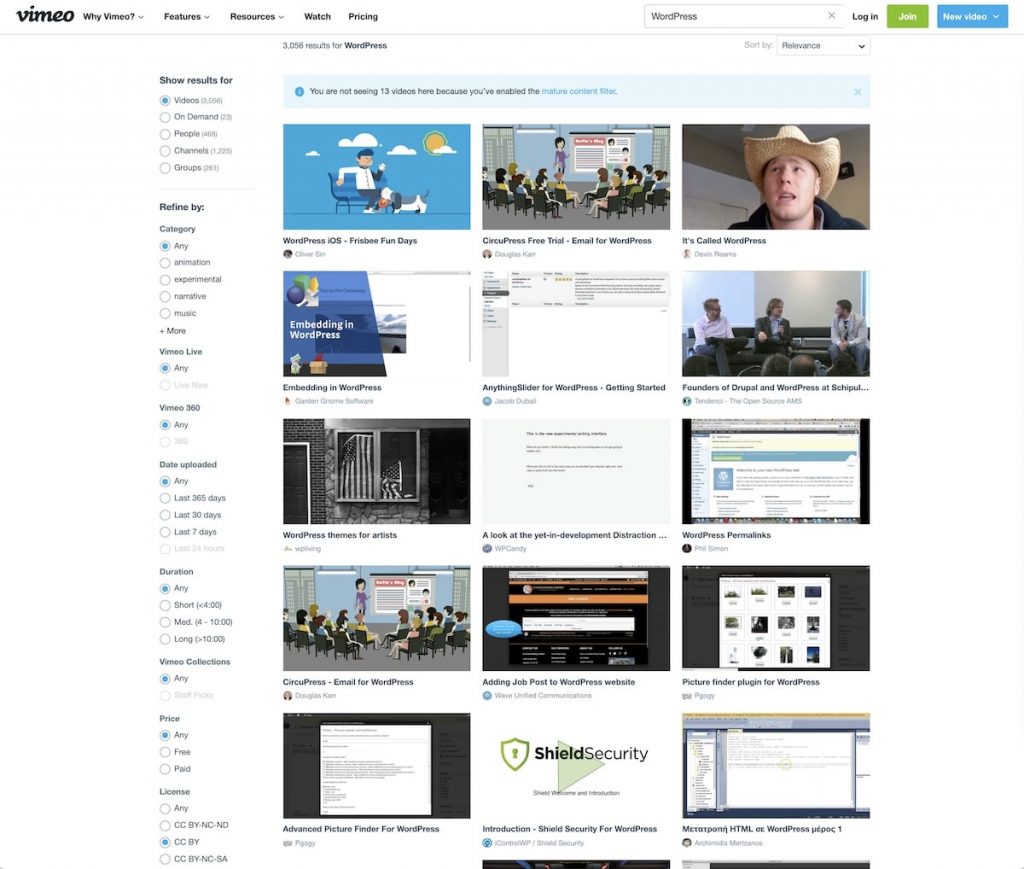Expand the Features menu

pos(187,16)
